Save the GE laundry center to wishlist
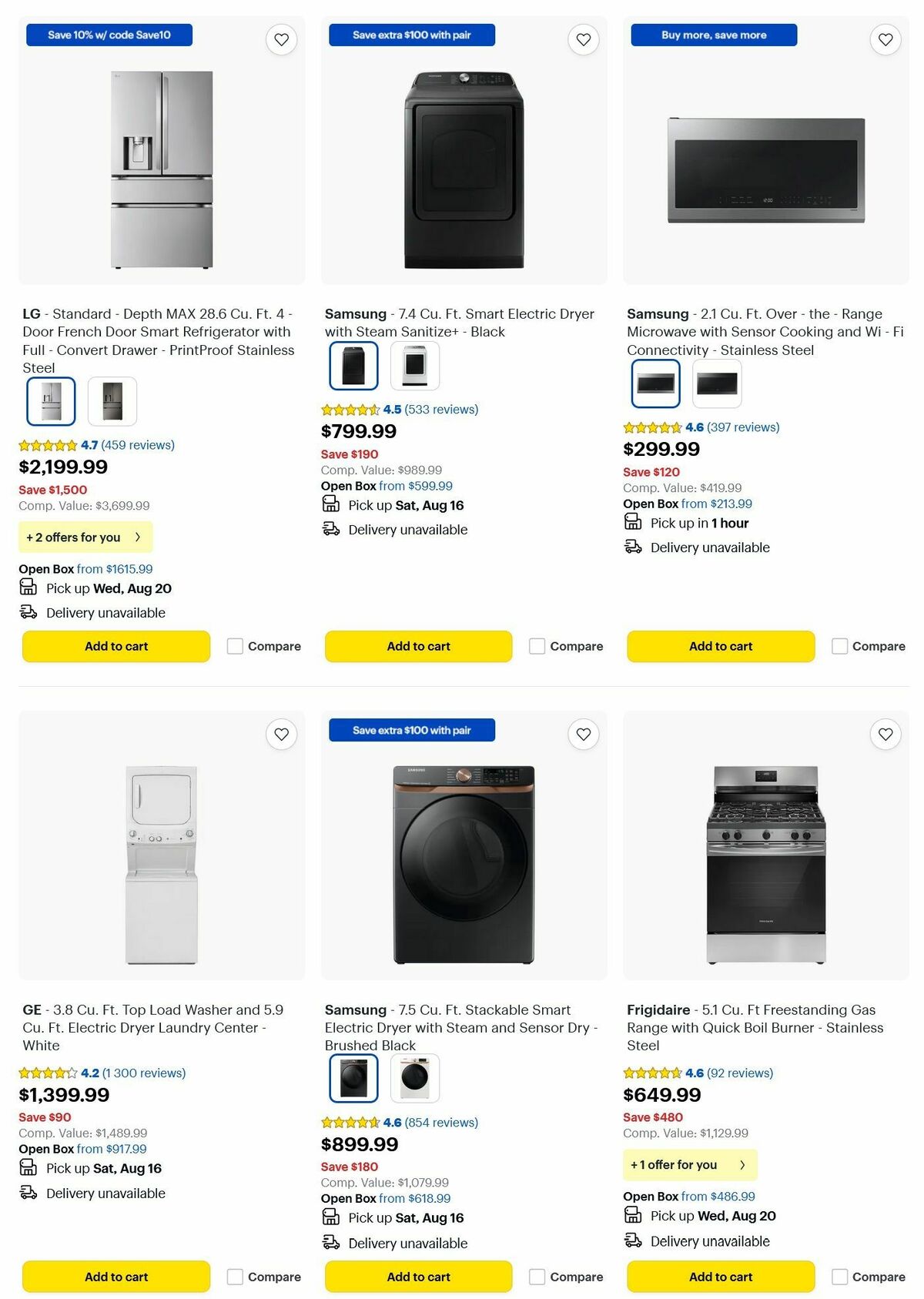The image size is (924, 1299). [x=281, y=734]
